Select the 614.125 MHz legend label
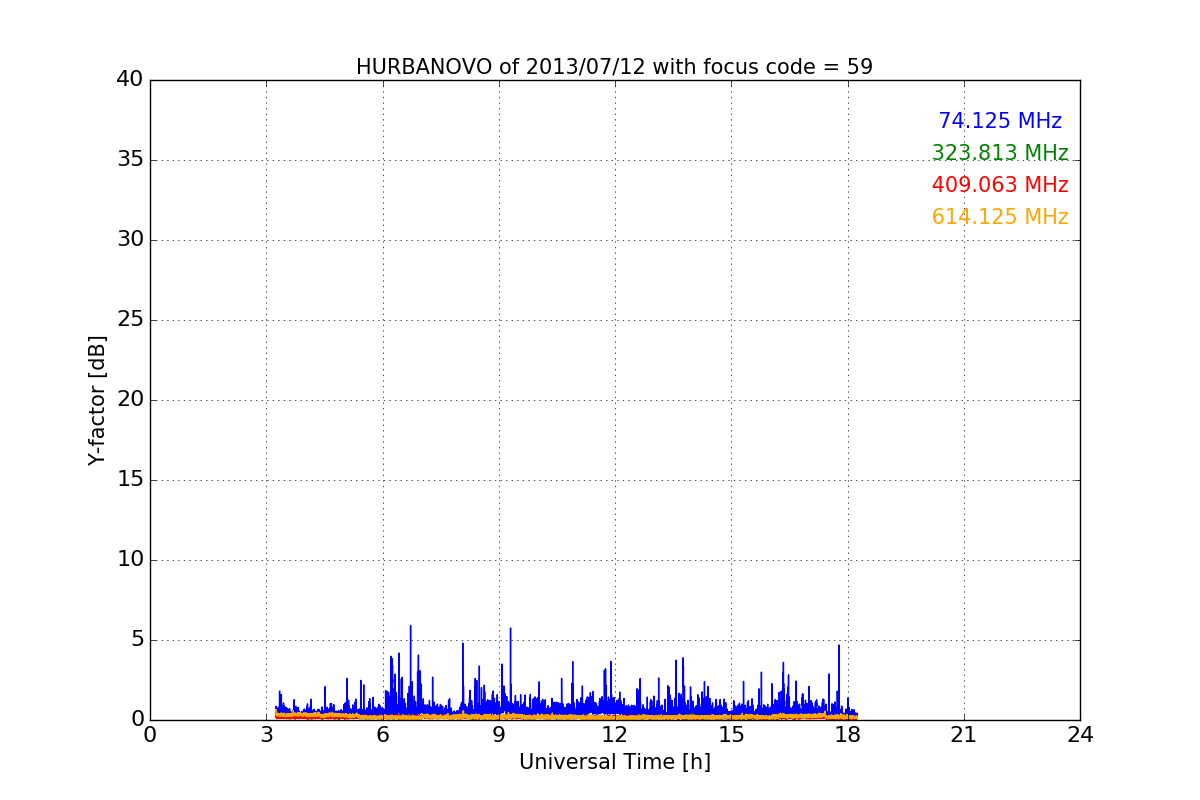The image size is (1200, 800). click(x=1000, y=217)
